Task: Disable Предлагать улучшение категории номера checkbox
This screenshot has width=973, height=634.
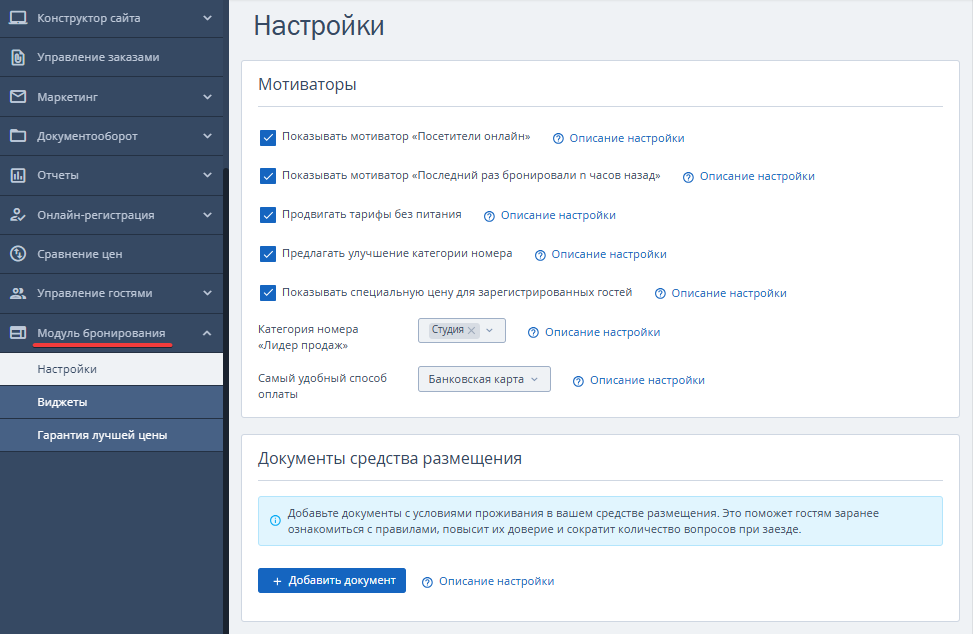Action: point(268,254)
